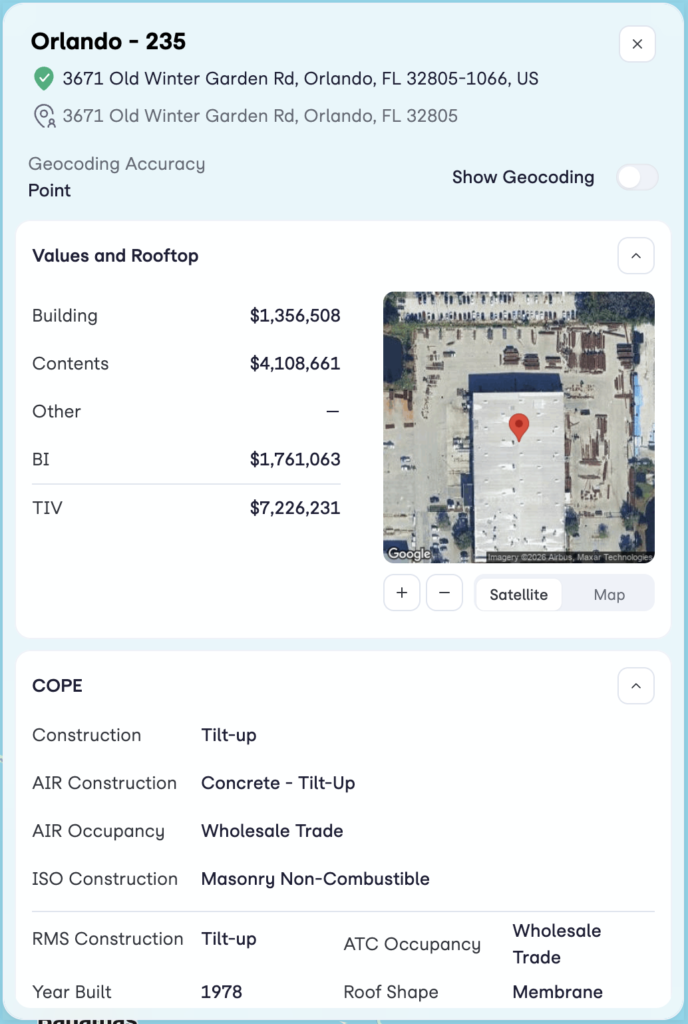Close the Orlando - 235 detail panel

coord(637,44)
